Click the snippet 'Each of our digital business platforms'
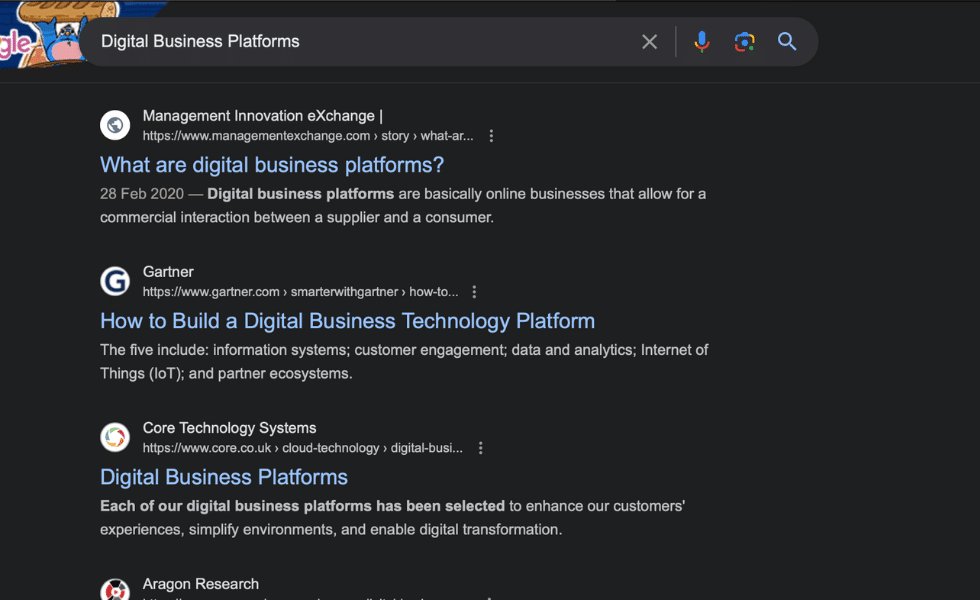Screen dimensions: 980x600 (392, 518)
